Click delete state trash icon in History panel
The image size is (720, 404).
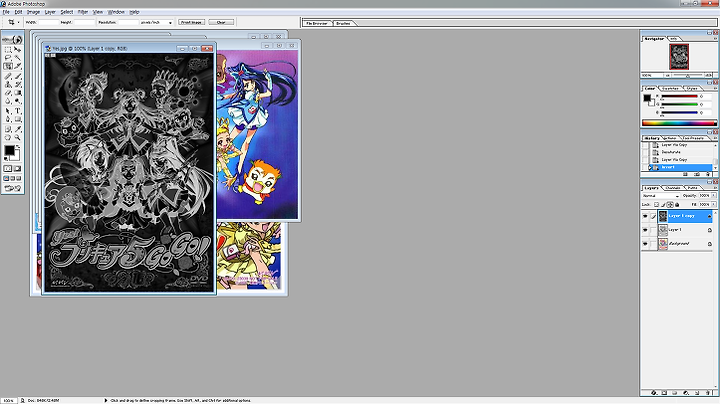(x=708, y=174)
